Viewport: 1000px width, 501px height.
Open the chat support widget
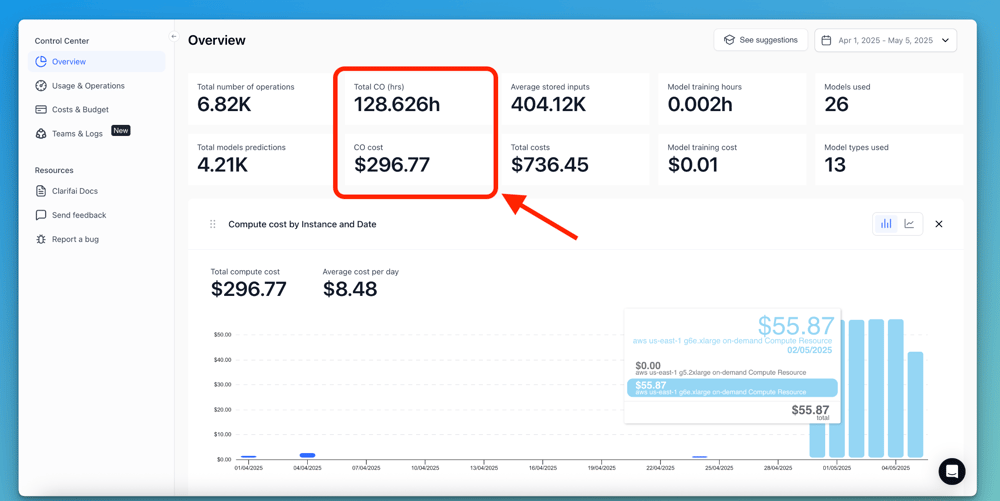[951, 471]
